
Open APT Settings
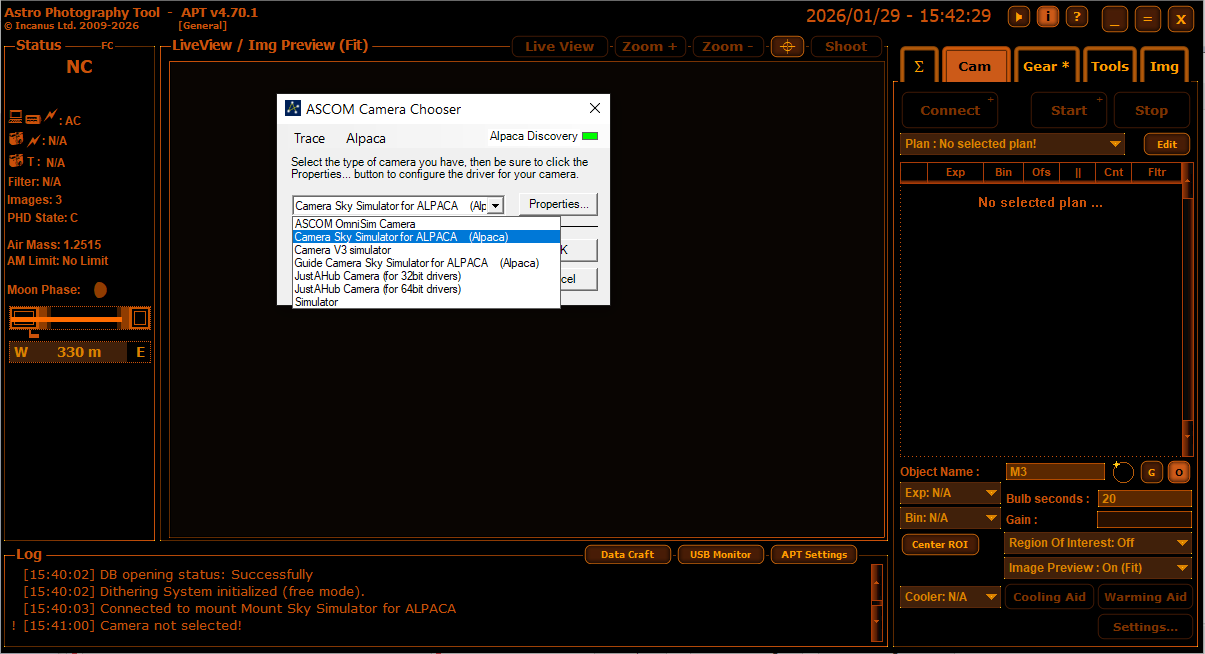coord(813,555)
